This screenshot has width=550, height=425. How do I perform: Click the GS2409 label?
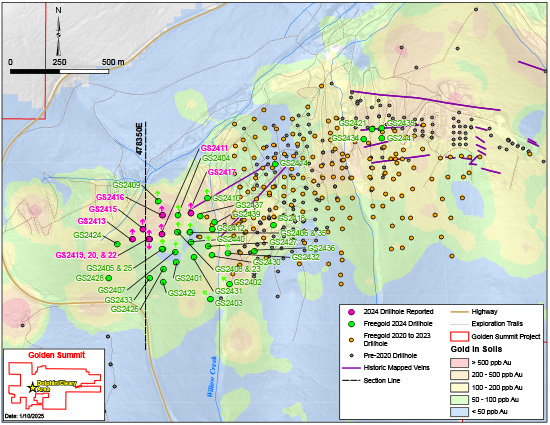tap(126, 185)
